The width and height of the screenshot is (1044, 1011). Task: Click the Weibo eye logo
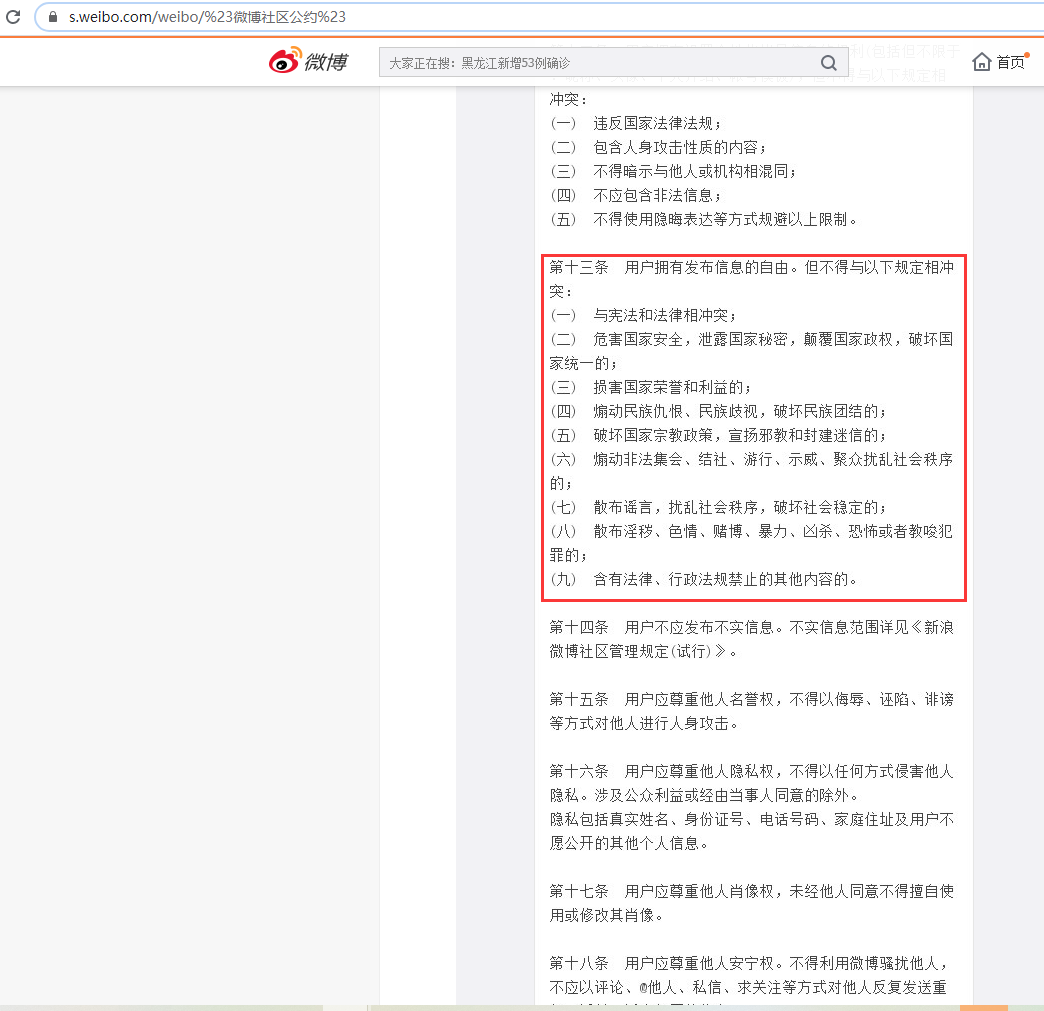click(284, 62)
